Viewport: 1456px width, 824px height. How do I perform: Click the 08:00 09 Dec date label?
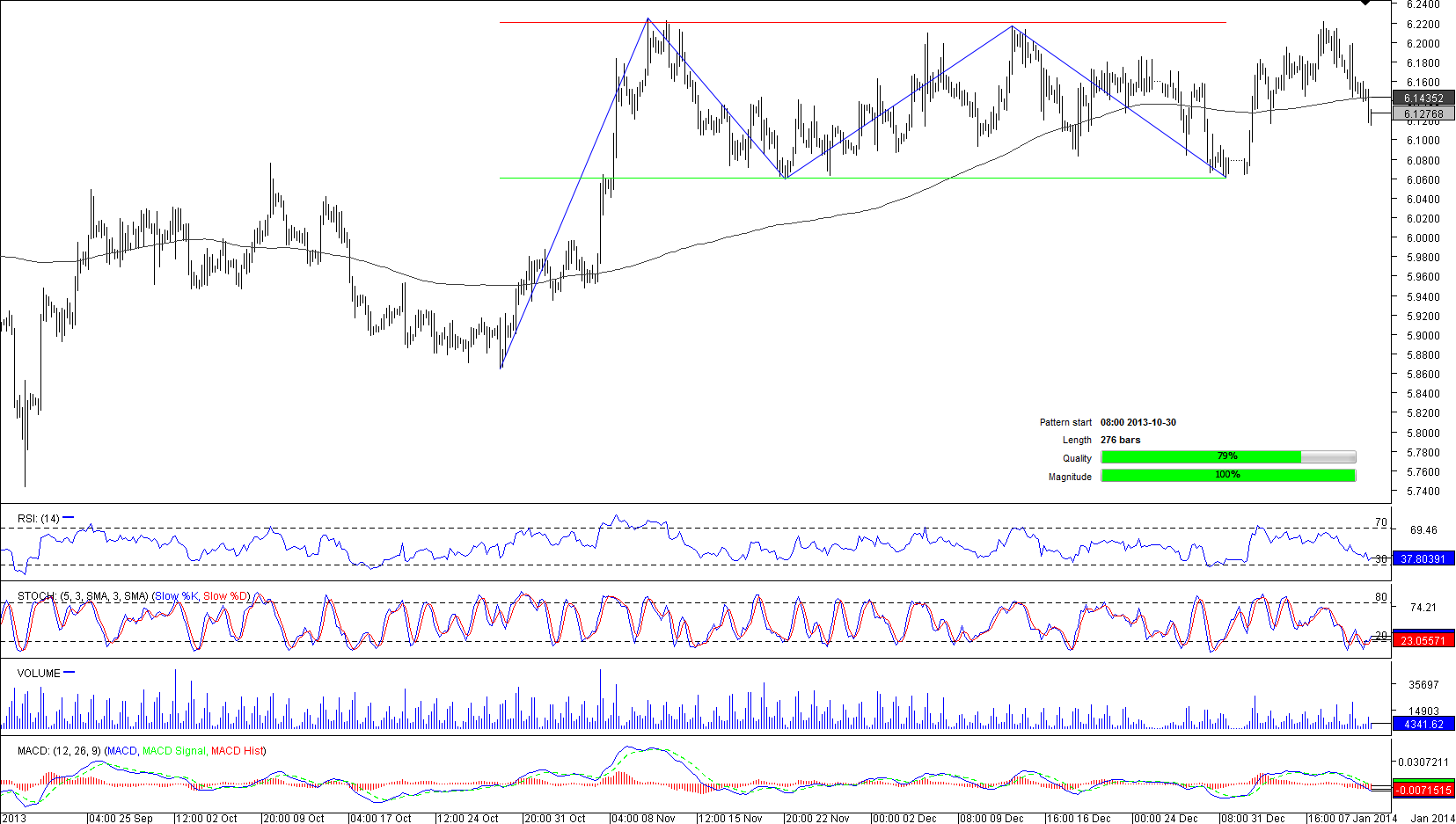pyautogui.click(x=991, y=819)
